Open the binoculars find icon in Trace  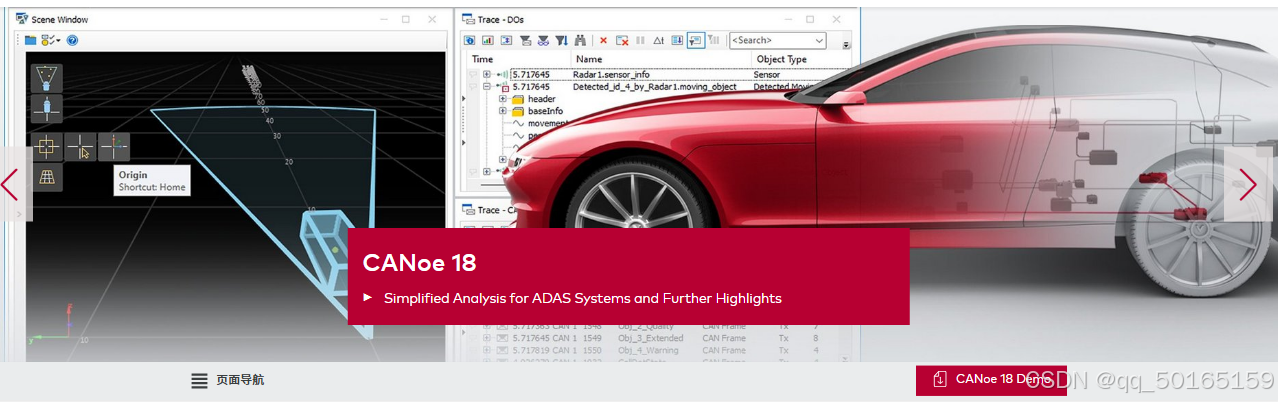click(x=580, y=40)
